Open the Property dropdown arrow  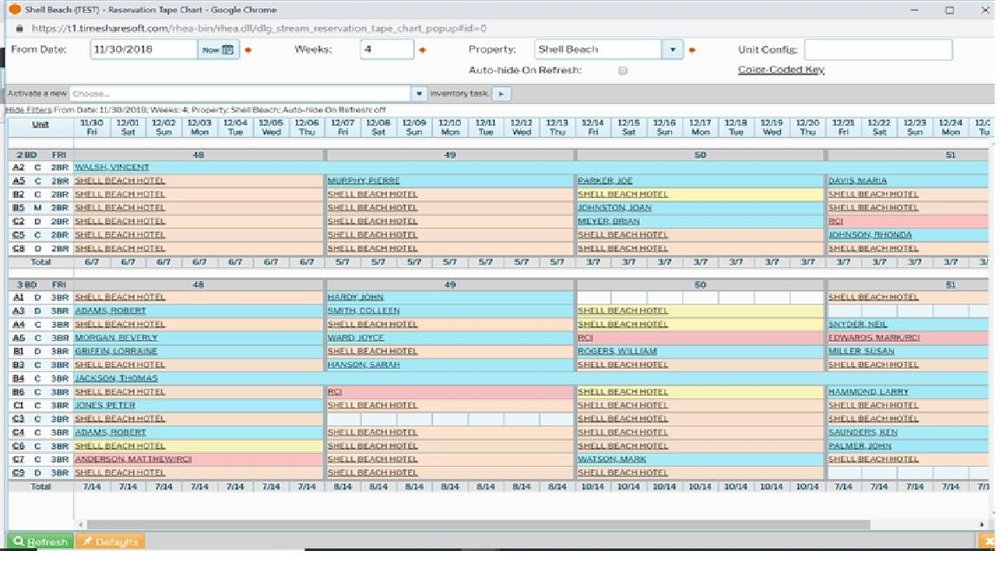(672, 50)
